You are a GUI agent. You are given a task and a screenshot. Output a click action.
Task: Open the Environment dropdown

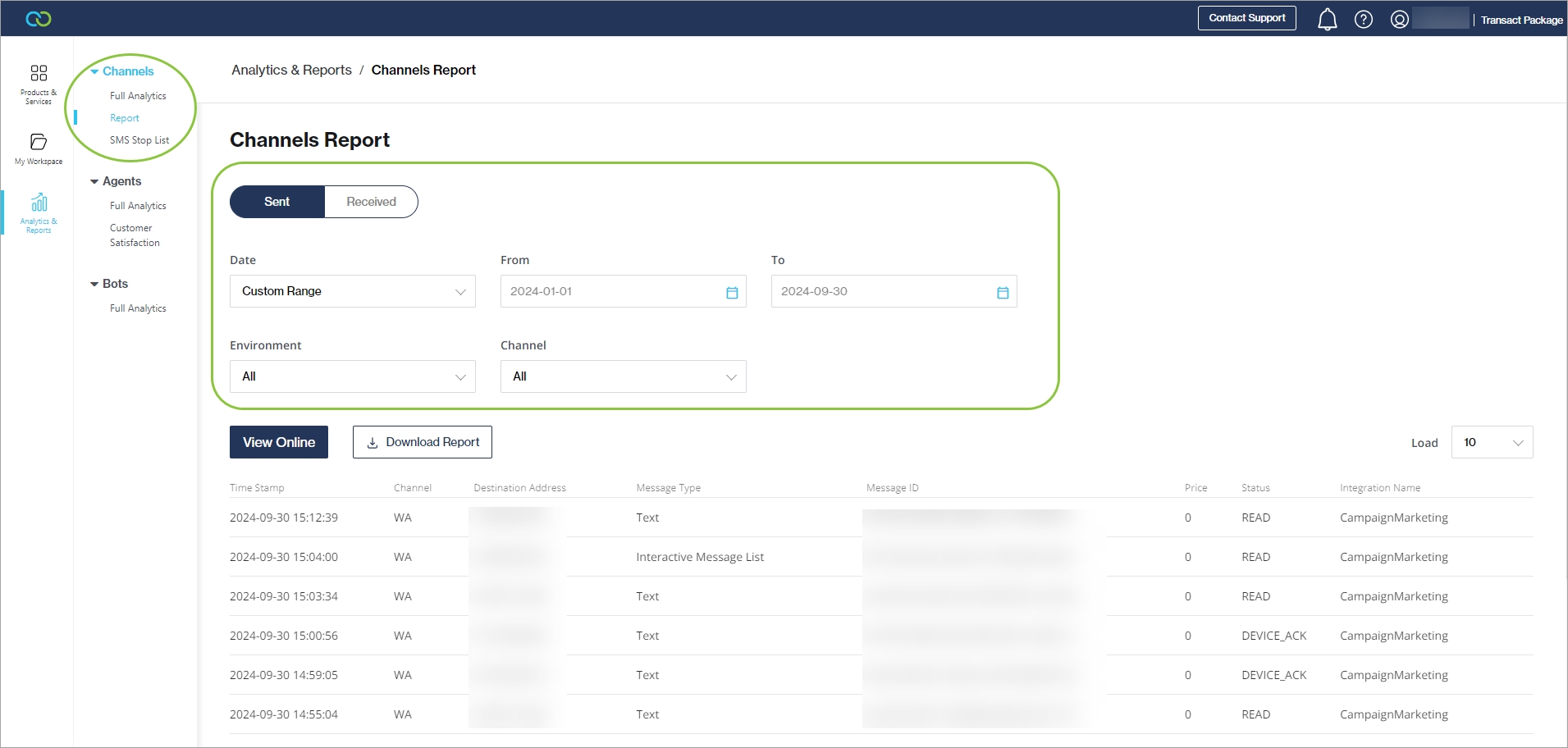pyautogui.click(x=353, y=376)
